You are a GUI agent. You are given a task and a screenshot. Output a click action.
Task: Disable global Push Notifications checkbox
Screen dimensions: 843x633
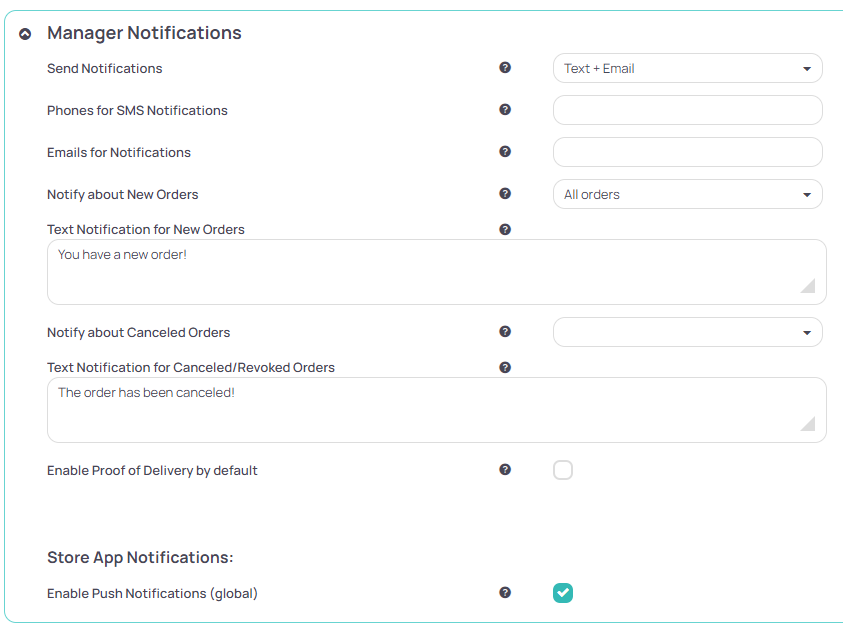point(563,593)
